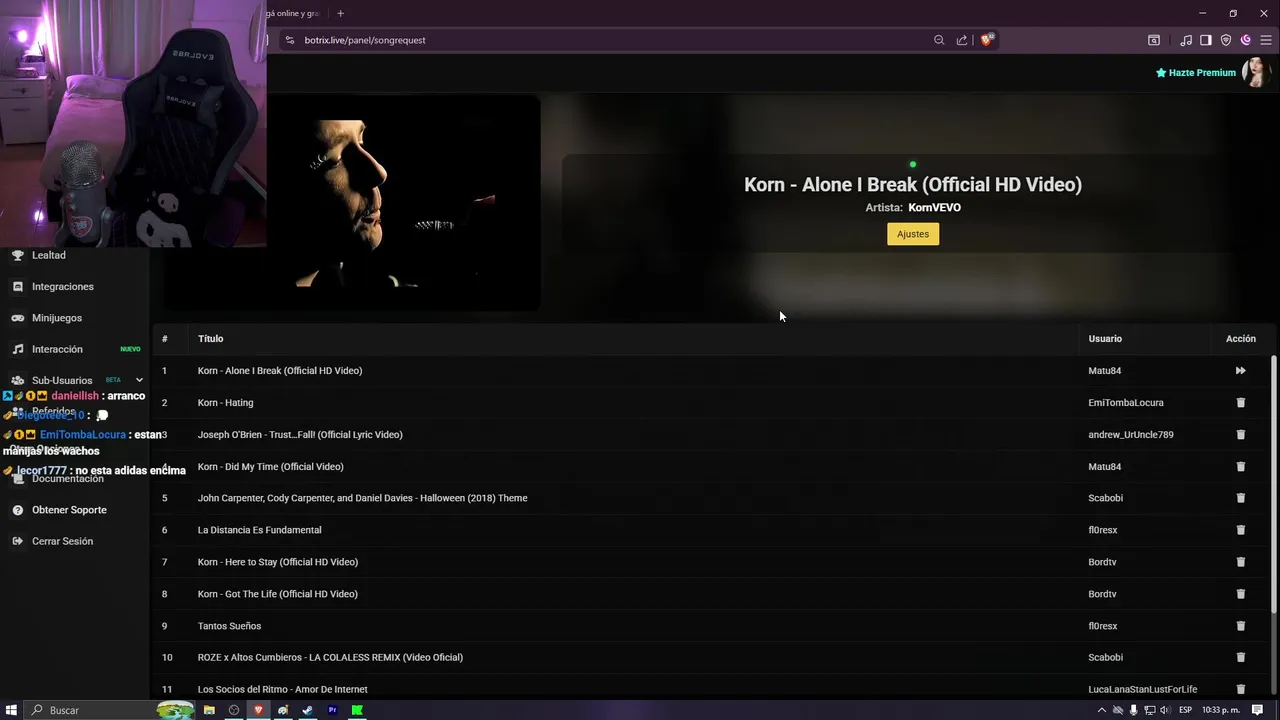
Task: Click the Obtener Soporte question mark icon
Action: (18, 510)
